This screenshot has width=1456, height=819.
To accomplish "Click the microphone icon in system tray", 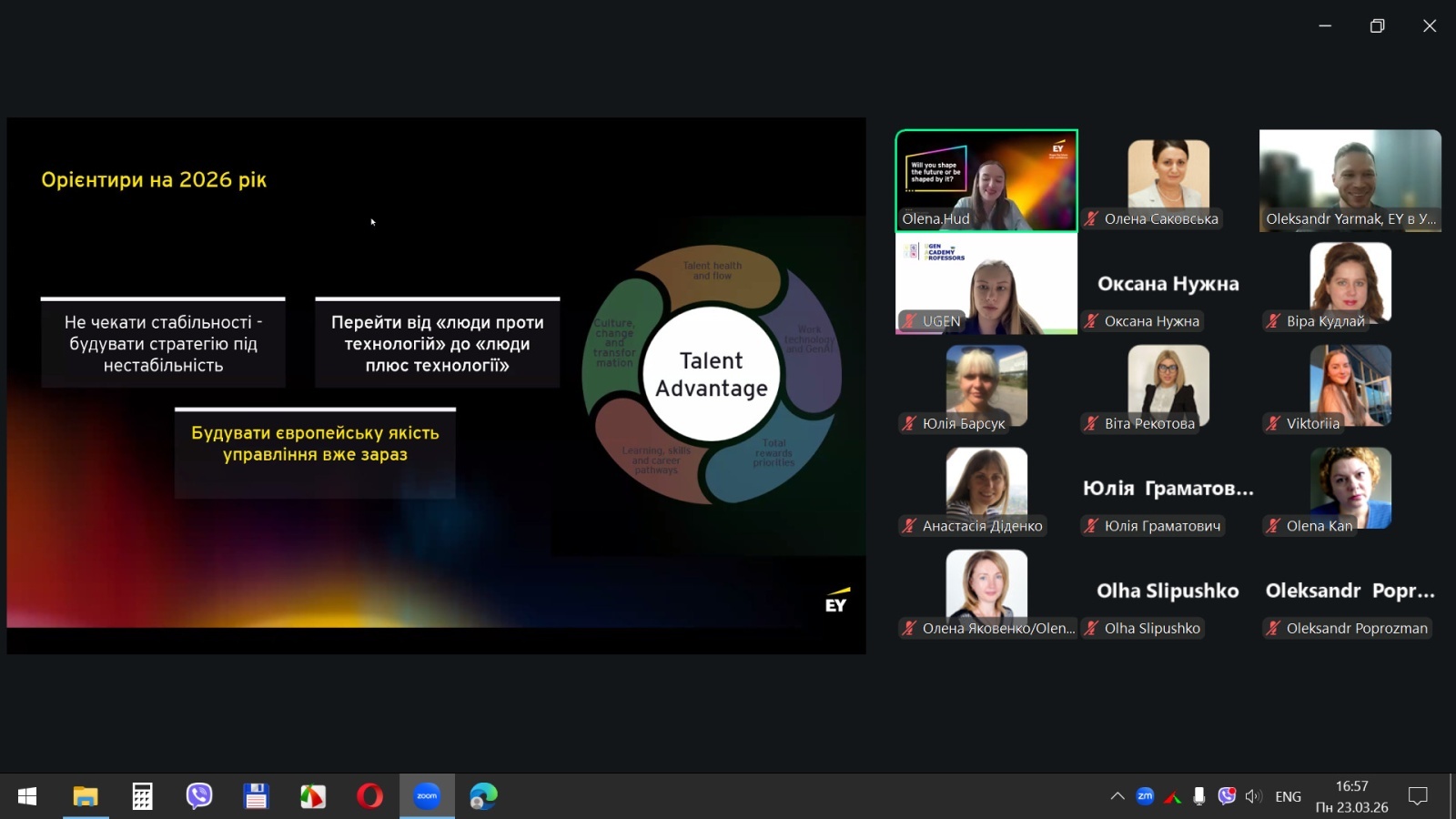I will 1199,796.
